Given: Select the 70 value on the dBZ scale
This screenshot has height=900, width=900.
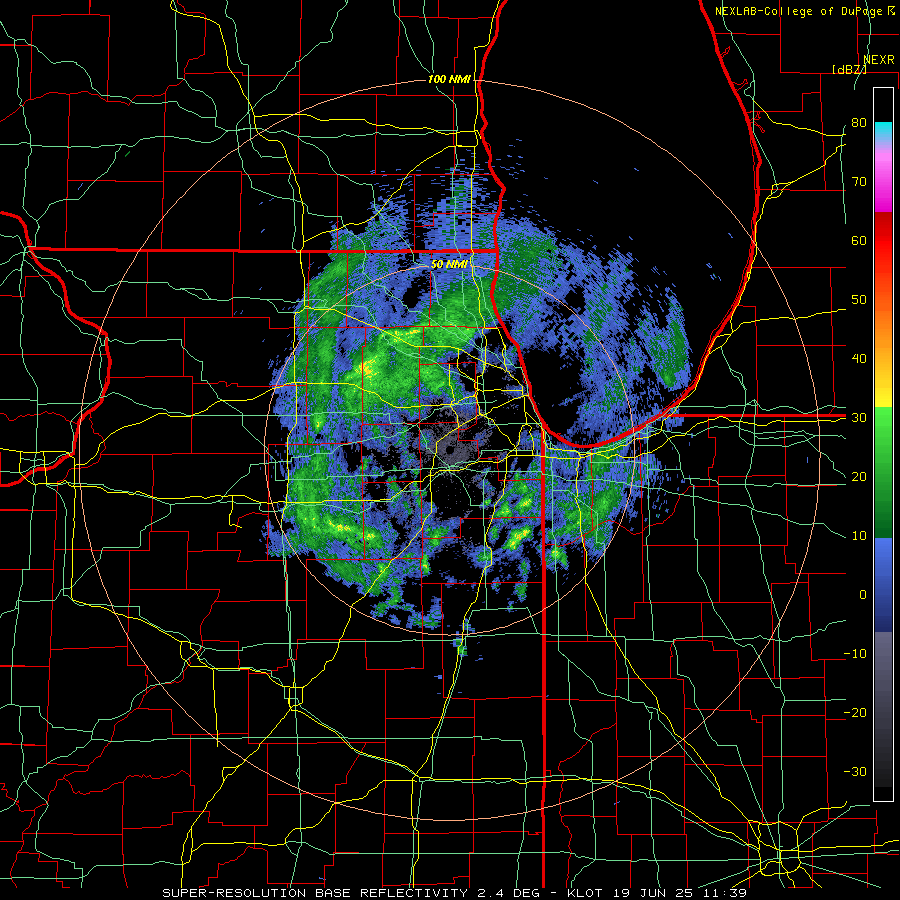Looking at the screenshot, I should coord(859,182).
